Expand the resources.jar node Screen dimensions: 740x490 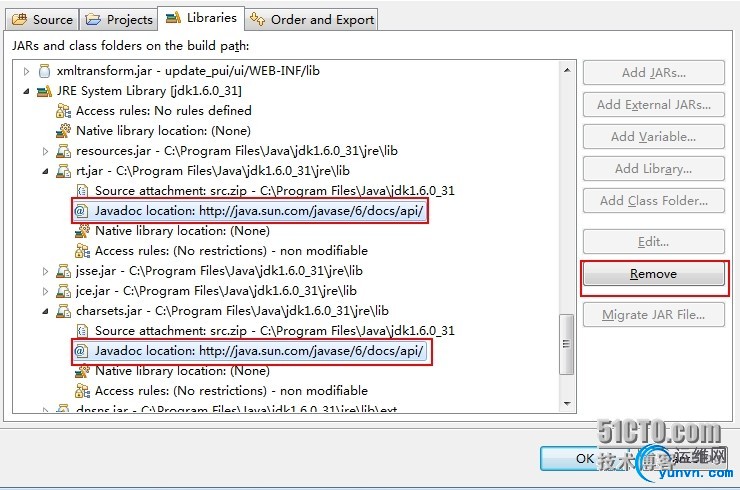[x=45, y=152]
